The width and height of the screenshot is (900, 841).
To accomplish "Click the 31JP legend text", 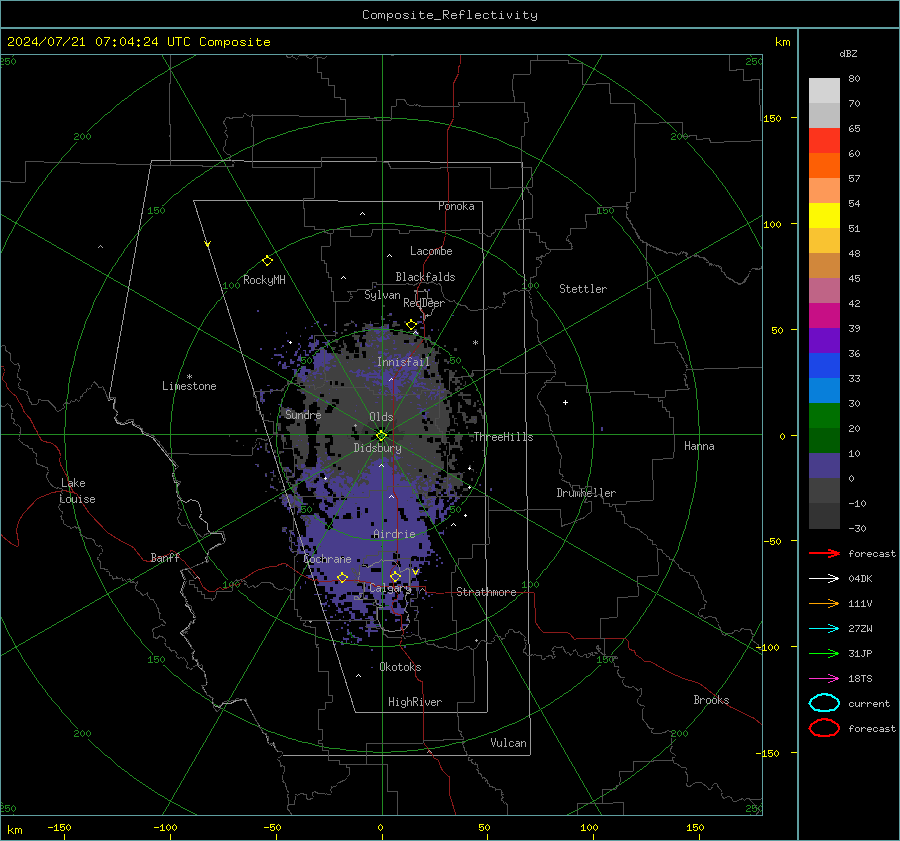I will [860, 653].
